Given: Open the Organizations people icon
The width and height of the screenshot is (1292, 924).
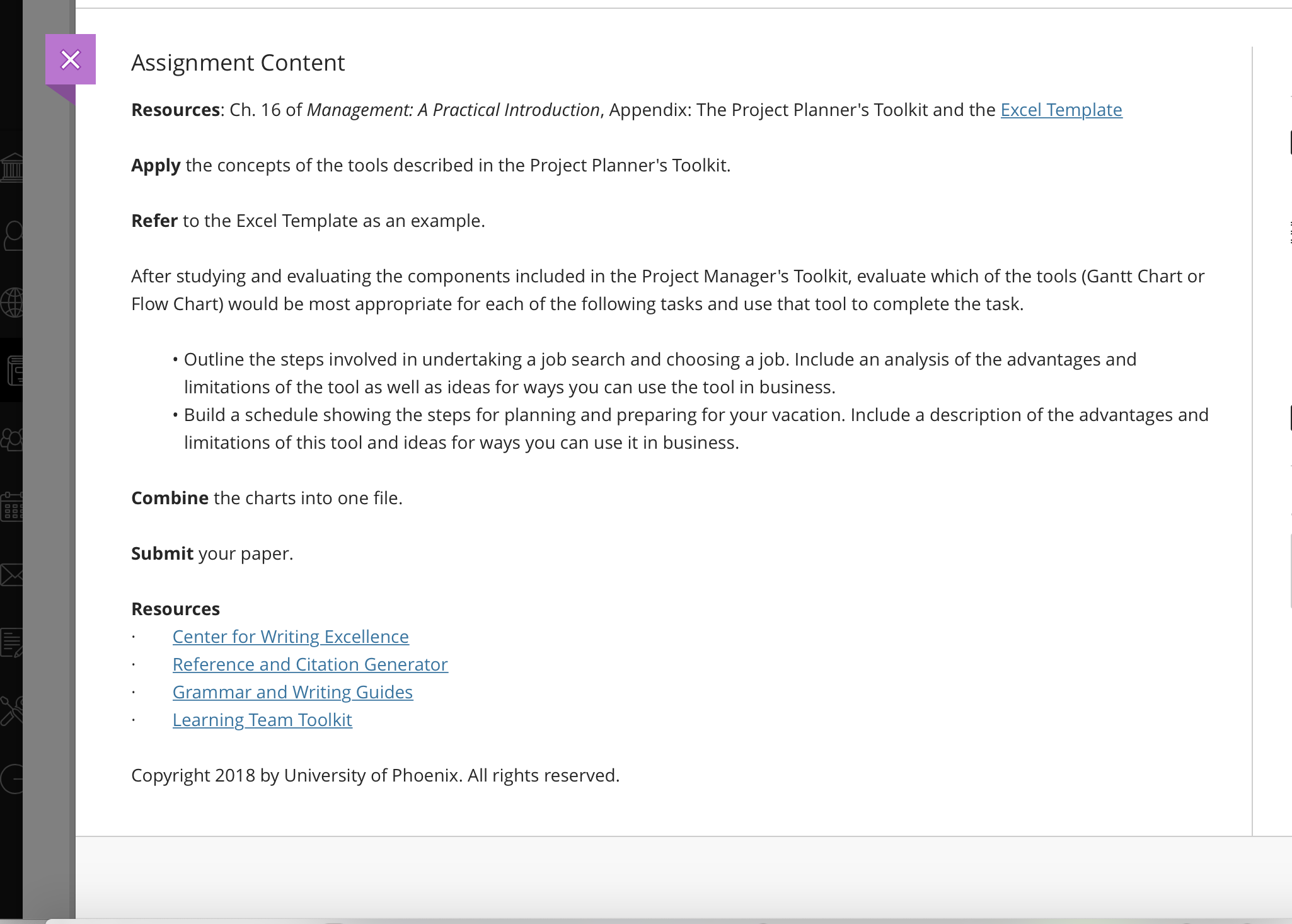Looking at the screenshot, I should pyautogui.click(x=12, y=439).
